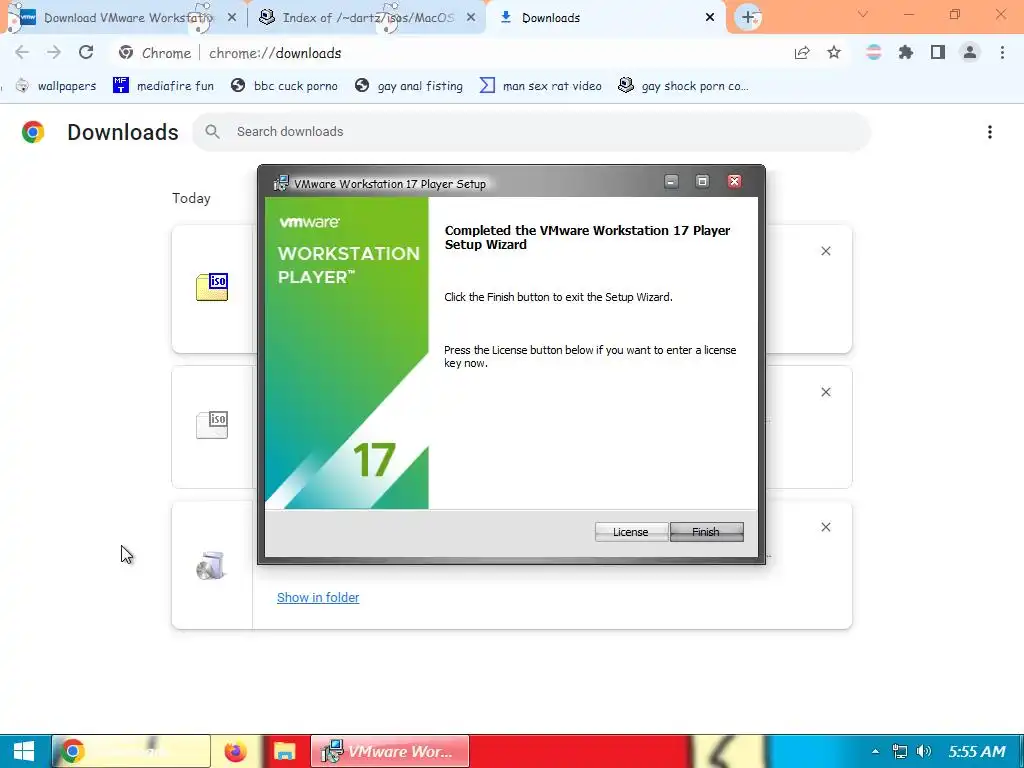
Task: Open Chrome tab search chevron
Action: (863, 14)
